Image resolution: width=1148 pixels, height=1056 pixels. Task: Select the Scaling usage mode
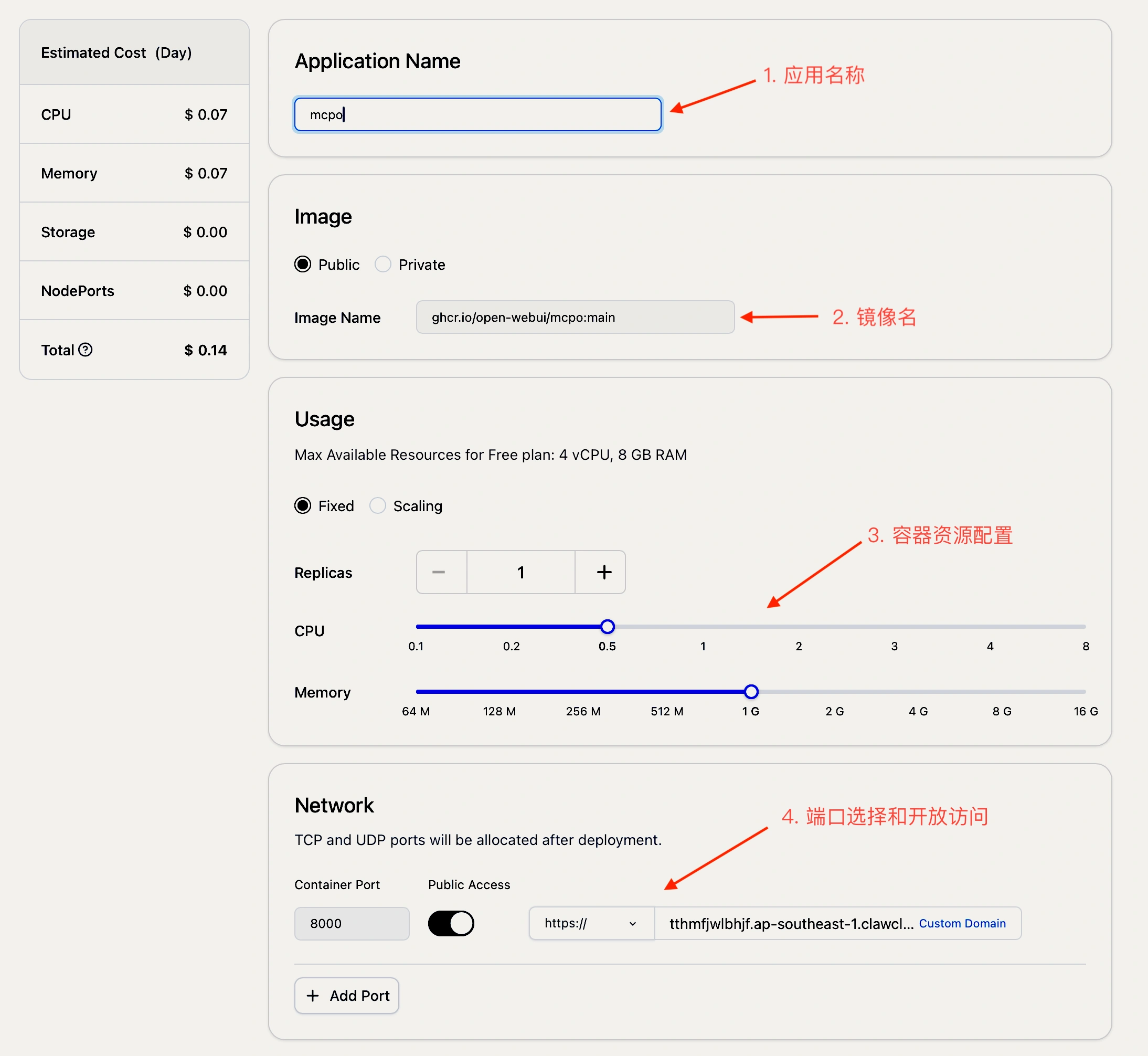pyautogui.click(x=378, y=506)
